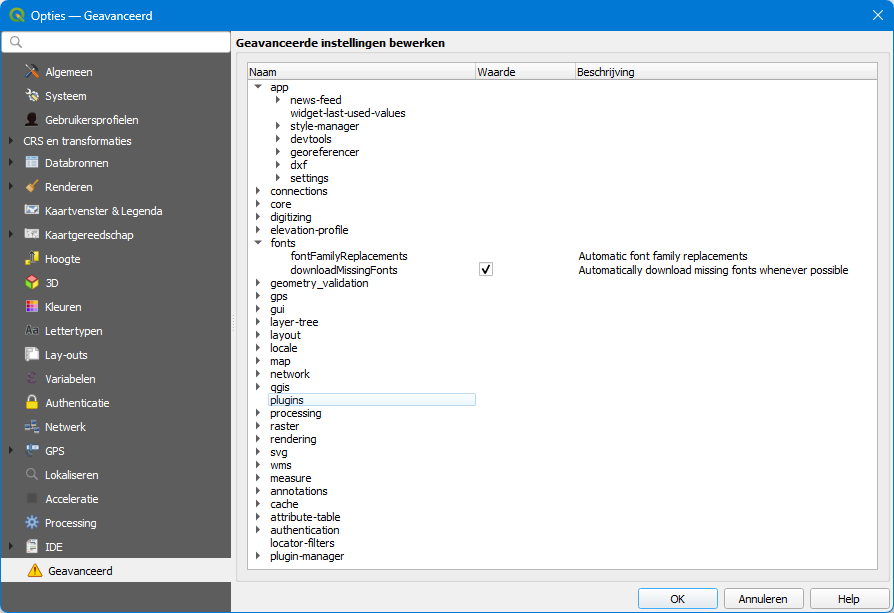Click the Waarde column header
894x613 pixels.
pos(525,72)
